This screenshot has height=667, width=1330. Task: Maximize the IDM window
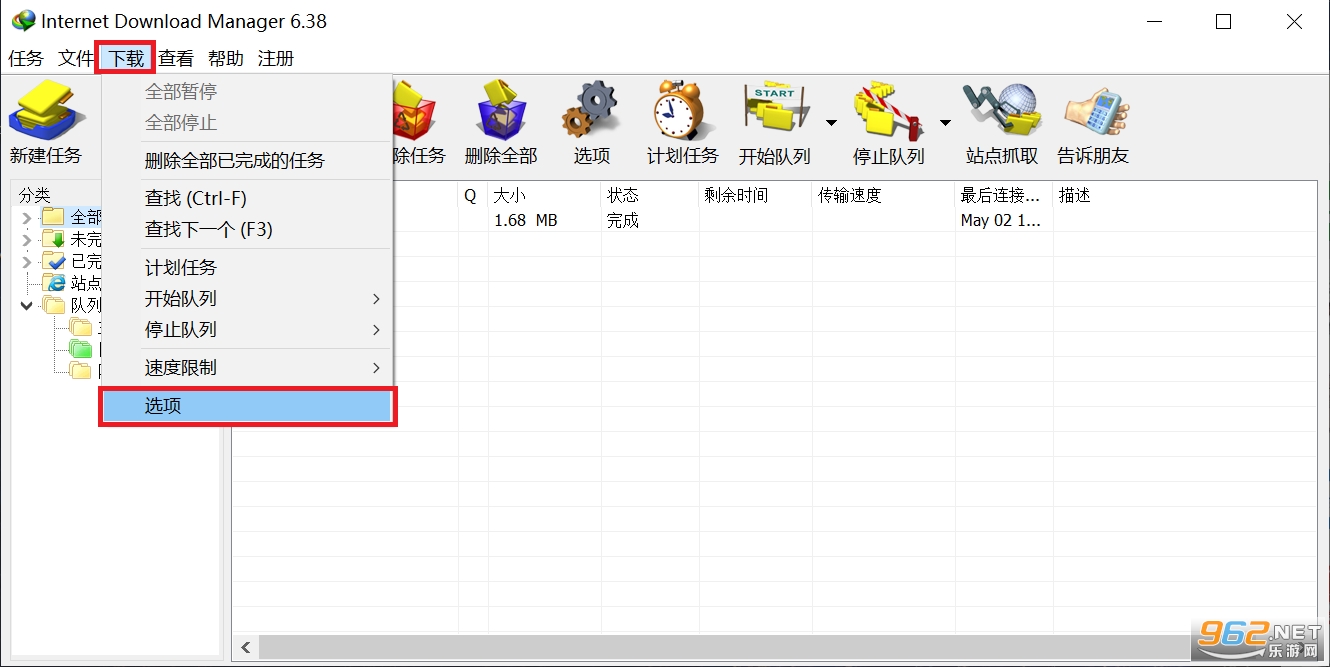pos(1223,22)
